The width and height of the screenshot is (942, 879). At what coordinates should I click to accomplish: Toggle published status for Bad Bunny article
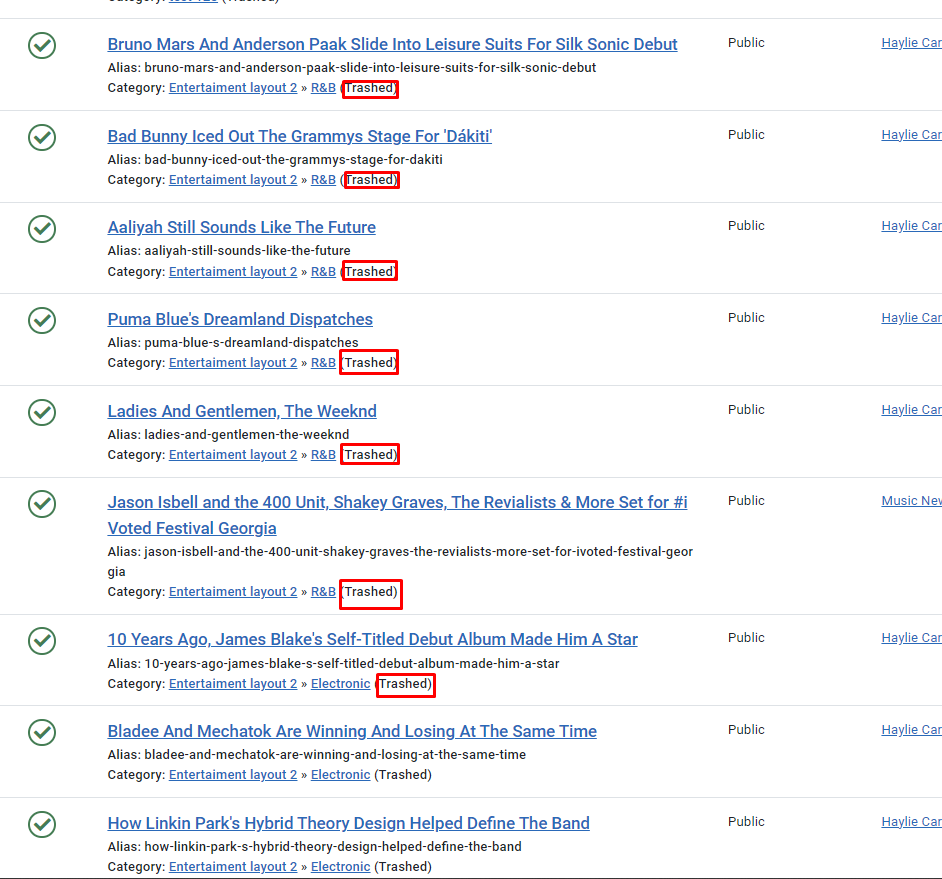pyautogui.click(x=42, y=137)
